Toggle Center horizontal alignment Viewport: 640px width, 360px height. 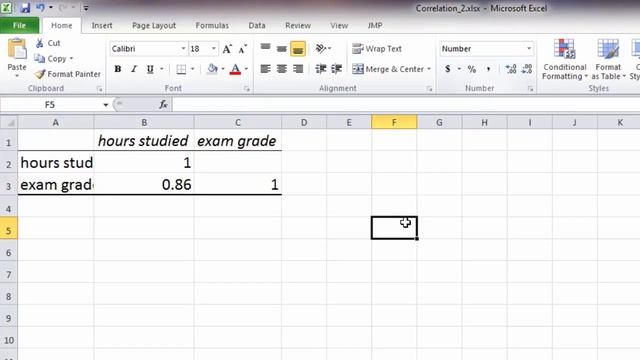click(282, 69)
